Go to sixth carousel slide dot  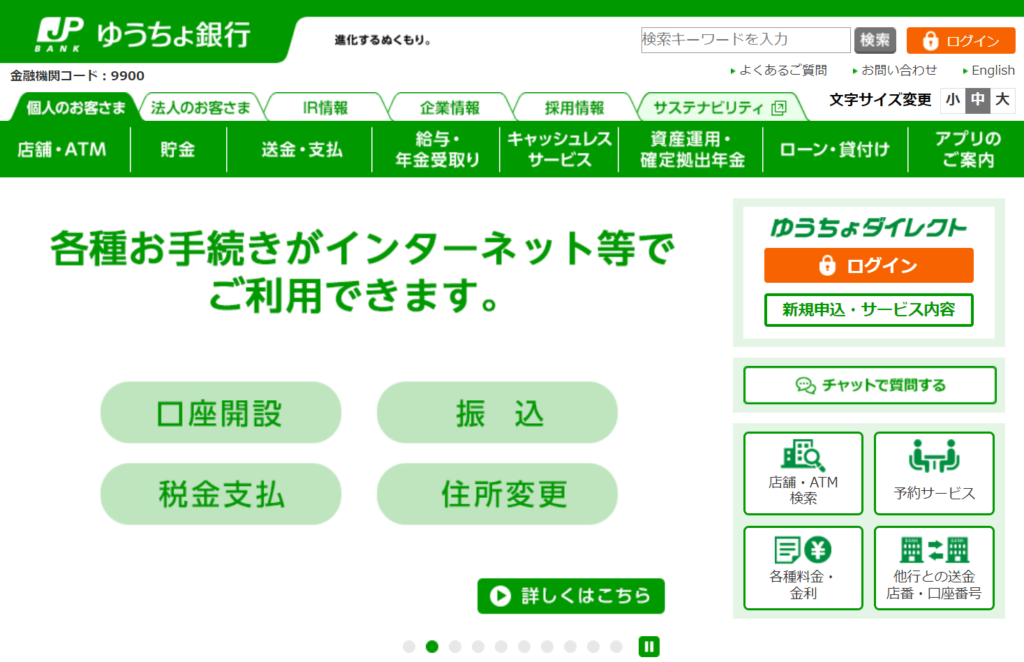[524, 646]
